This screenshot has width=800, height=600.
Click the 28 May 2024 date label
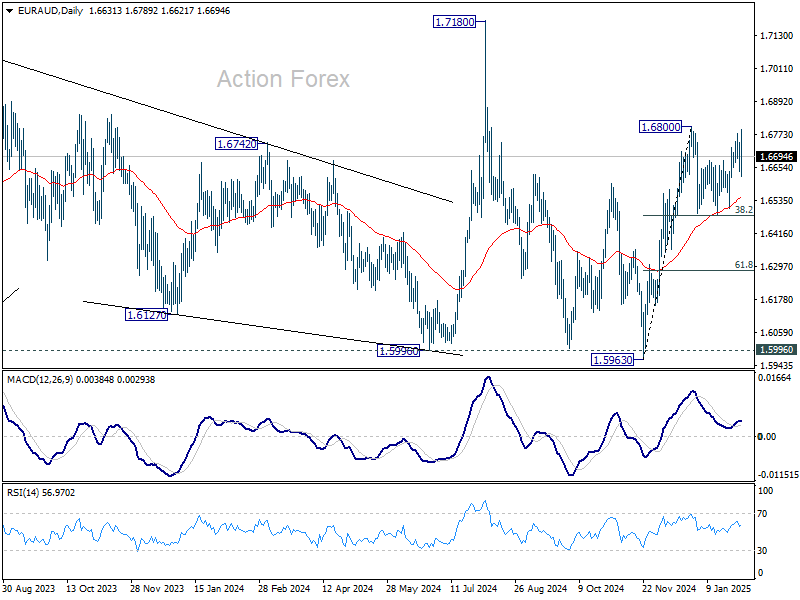(x=413, y=588)
